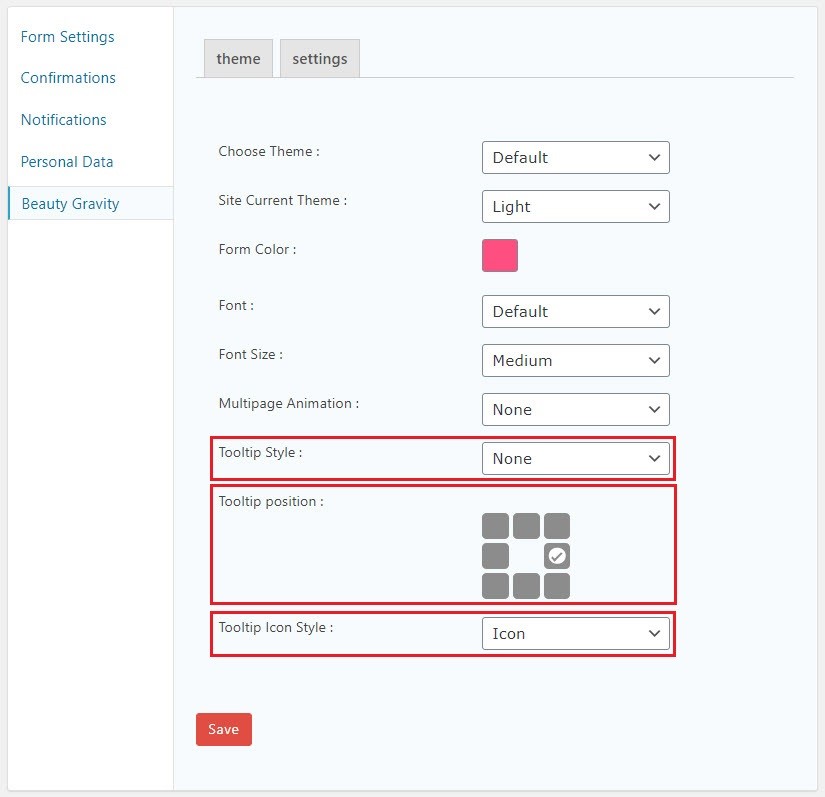Viewport: 825px width, 797px height.
Task: Open the Choose Theme dropdown
Action: [x=576, y=157]
